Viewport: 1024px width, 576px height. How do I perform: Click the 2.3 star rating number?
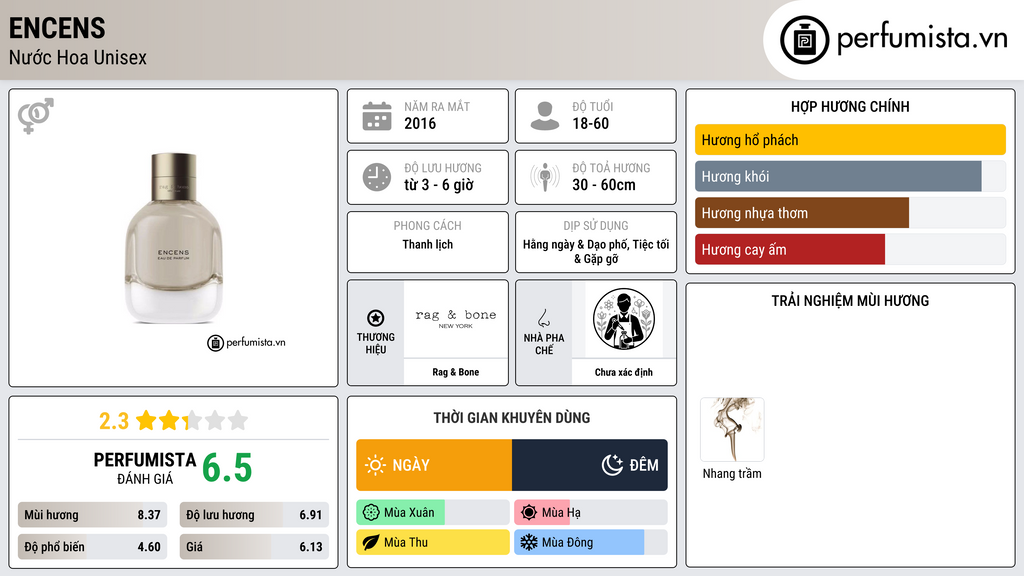(x=114, y=421)
